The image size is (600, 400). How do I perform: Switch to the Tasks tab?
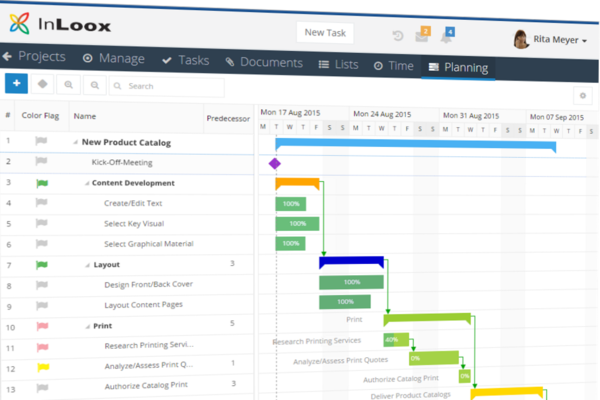pos(186,60)
